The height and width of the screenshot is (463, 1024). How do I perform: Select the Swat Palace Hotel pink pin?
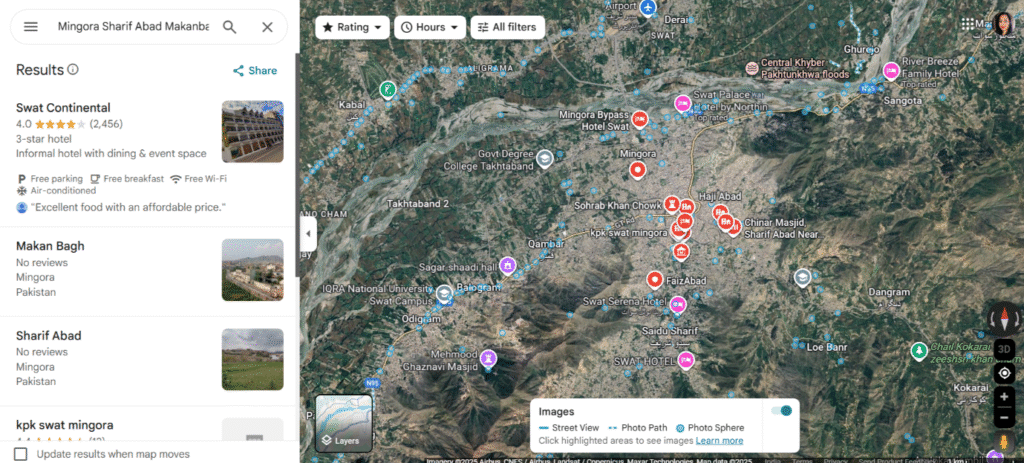pyautogui.click(x=682, y=103)
